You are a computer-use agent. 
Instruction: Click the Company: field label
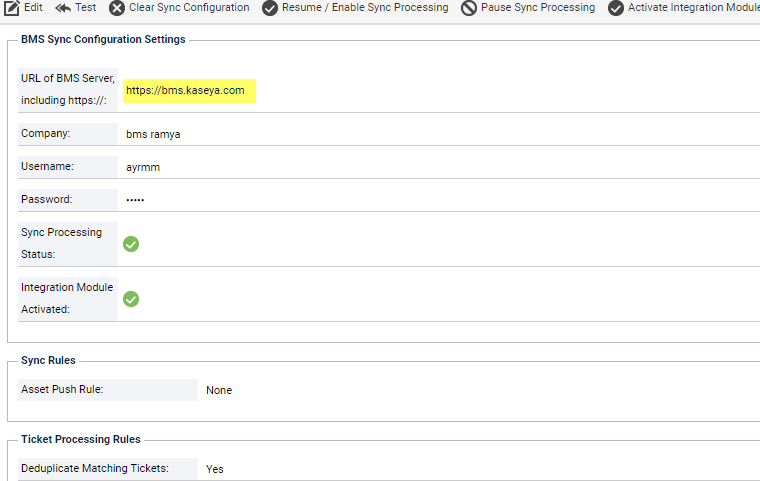(46, 133)
